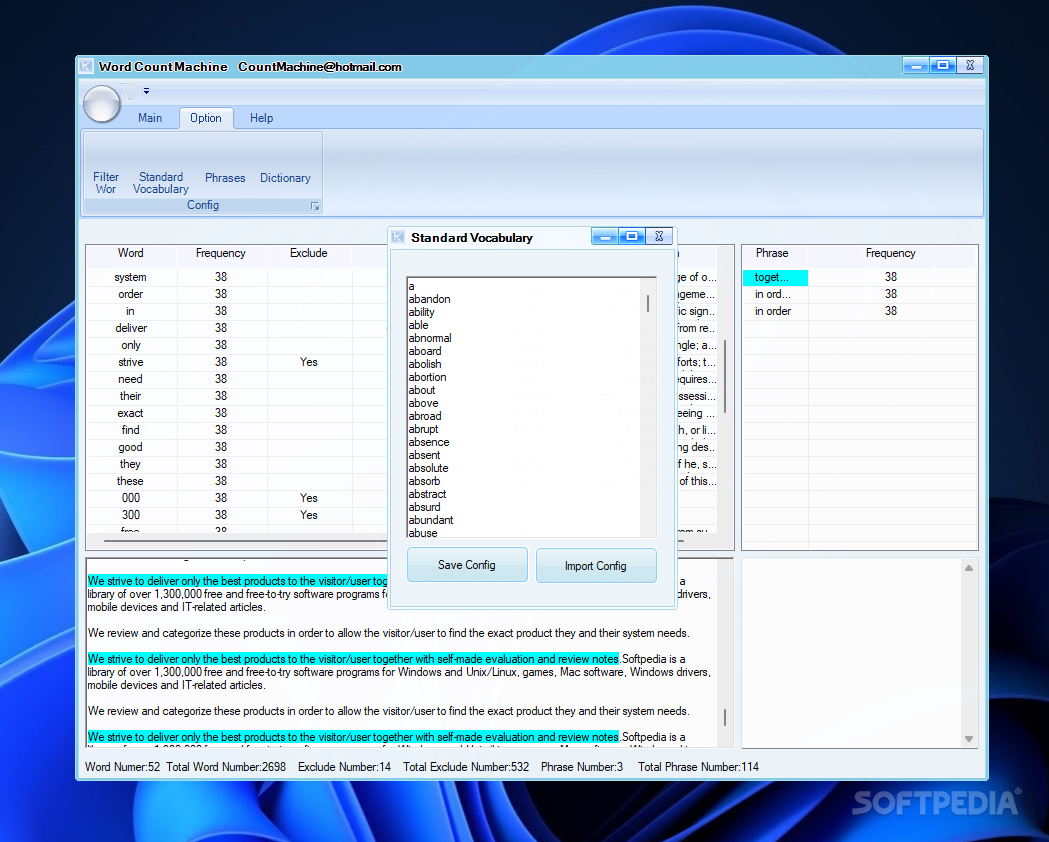Select the '300' word row
This screenshot has height=842, width=1049.
(x=130, y=515)
